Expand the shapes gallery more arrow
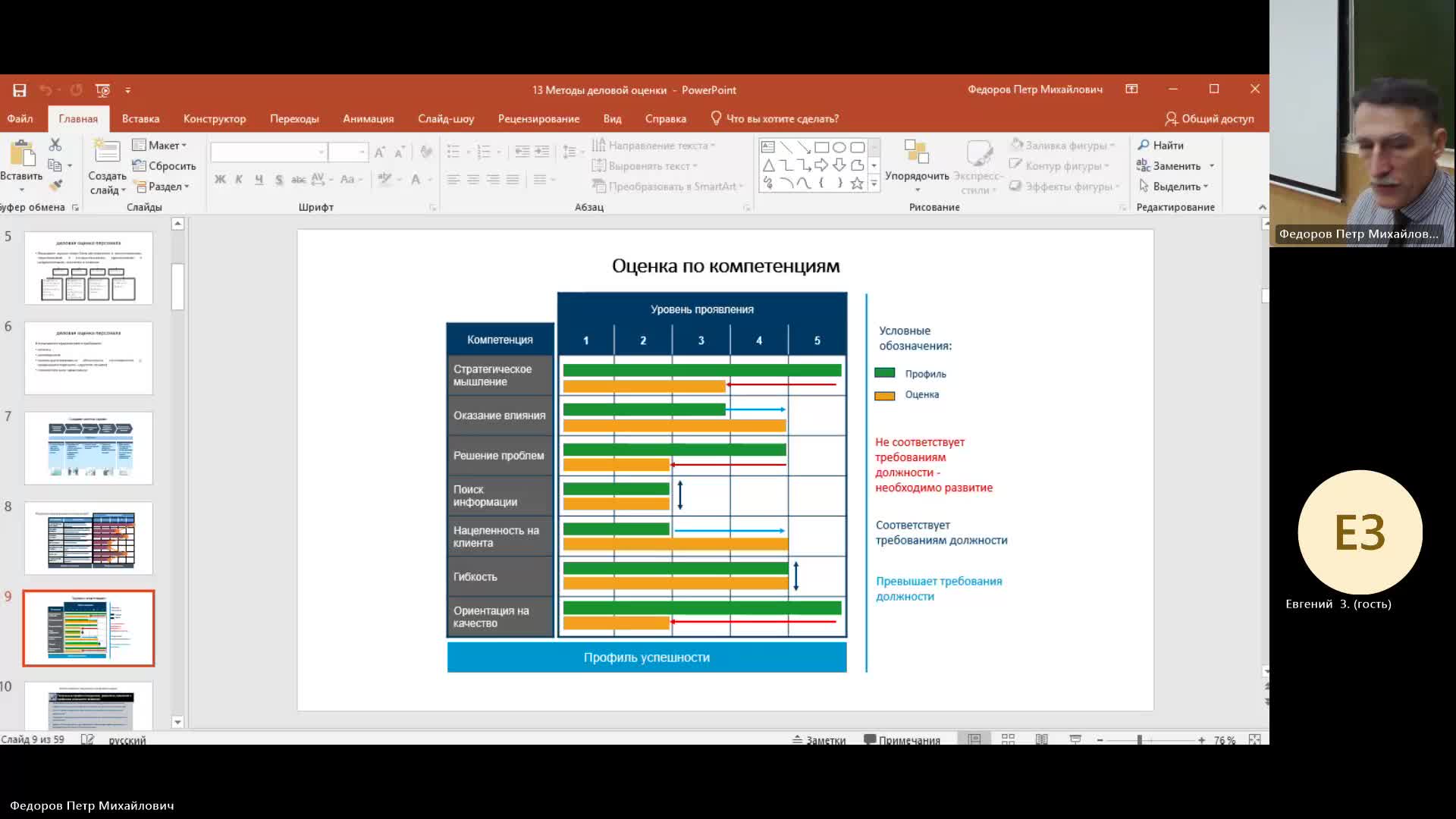1456x819 pixels. [874, 184]
